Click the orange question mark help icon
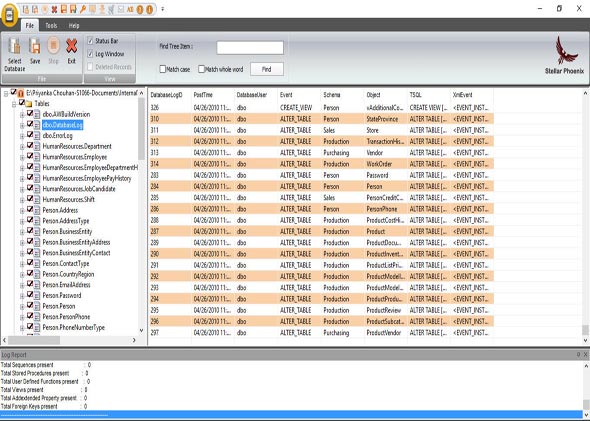Screen dimensions: 590x421 click(140, 9)
